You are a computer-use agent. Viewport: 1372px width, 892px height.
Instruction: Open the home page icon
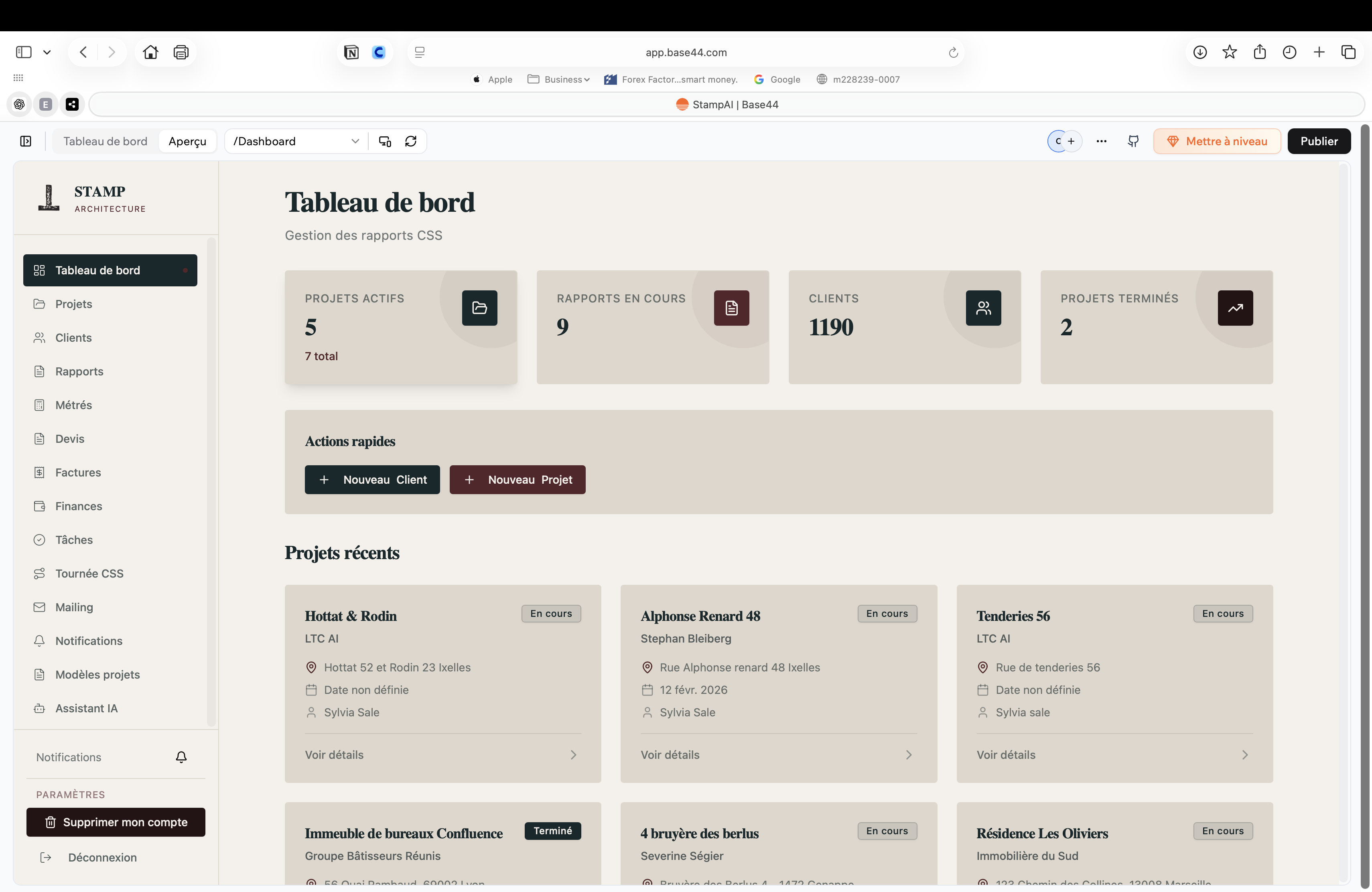(x=150, y=53)
